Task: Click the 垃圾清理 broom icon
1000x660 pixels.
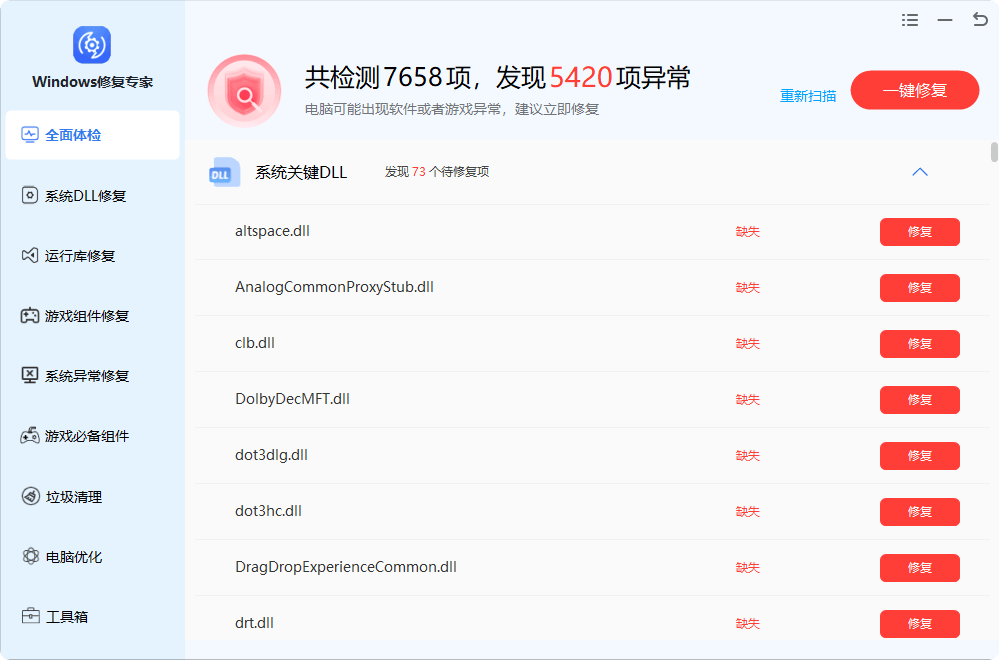Action: tap(30, 497)
